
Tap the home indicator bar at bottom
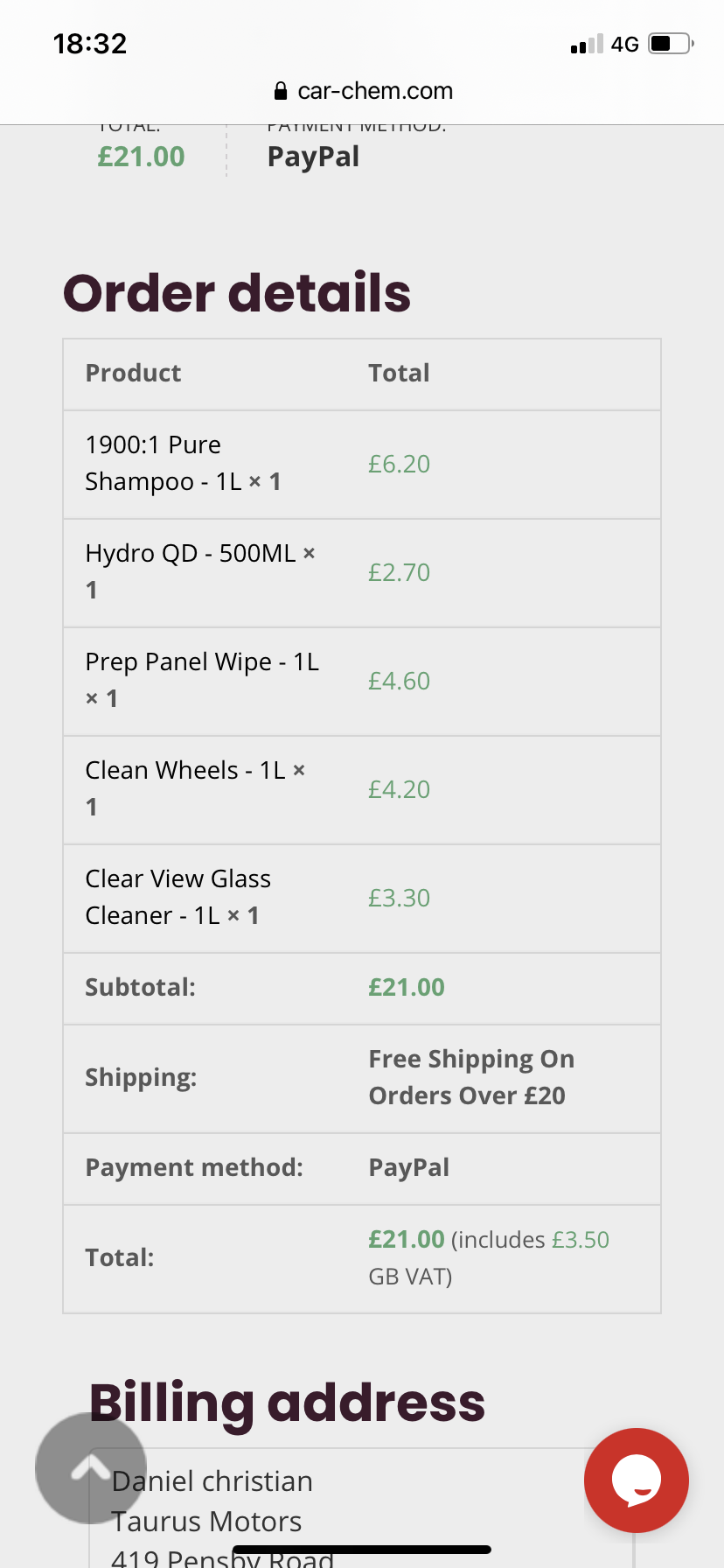[362, 1550]
